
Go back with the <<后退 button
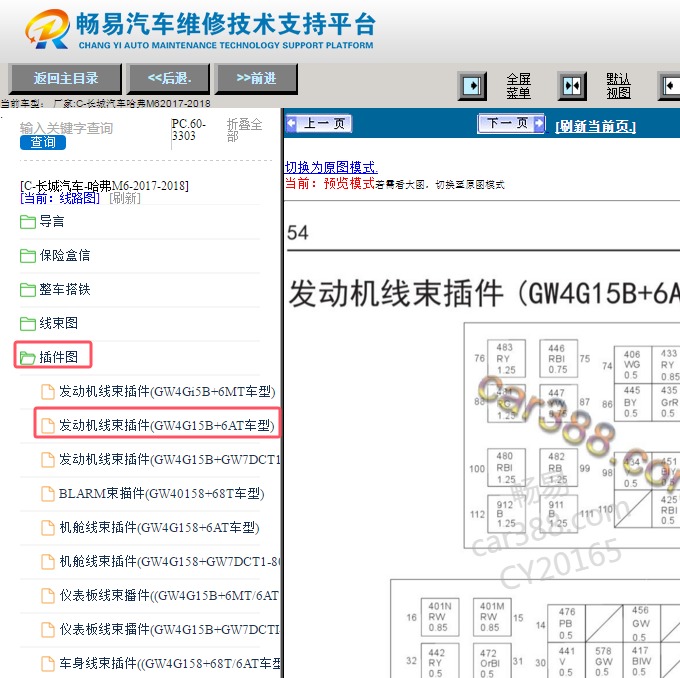(169, 79)
